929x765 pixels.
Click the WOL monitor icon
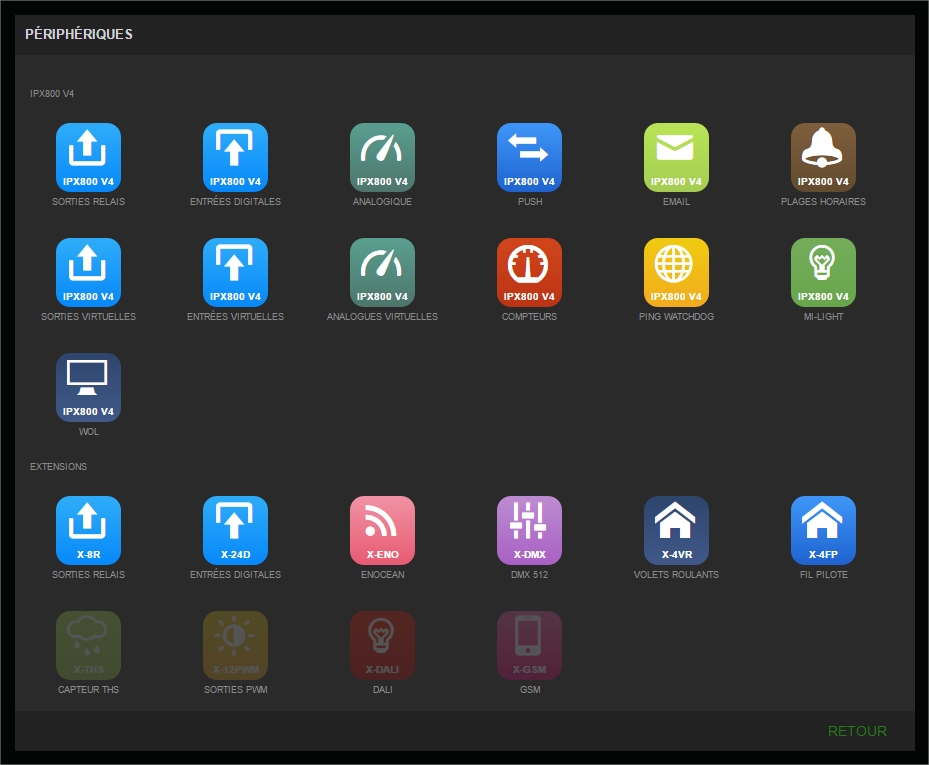(88, 387)
